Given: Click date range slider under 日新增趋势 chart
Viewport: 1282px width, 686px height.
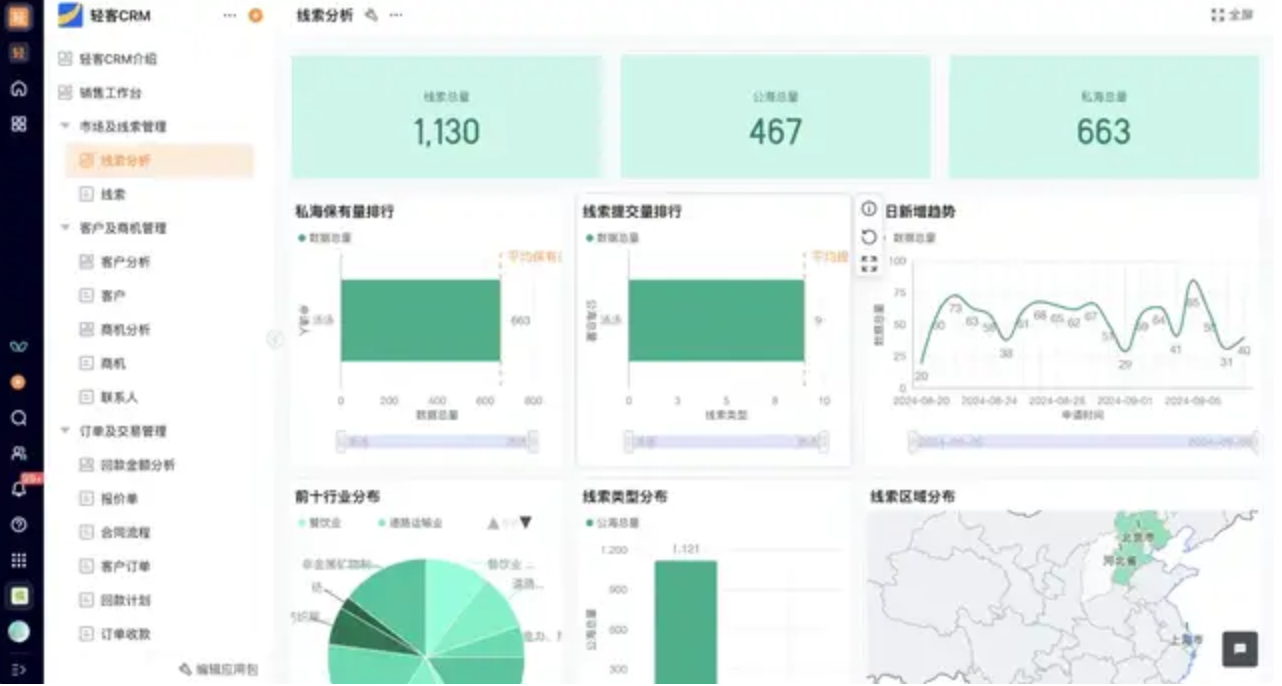Looking at the screenshot, I should [1083, 441].
